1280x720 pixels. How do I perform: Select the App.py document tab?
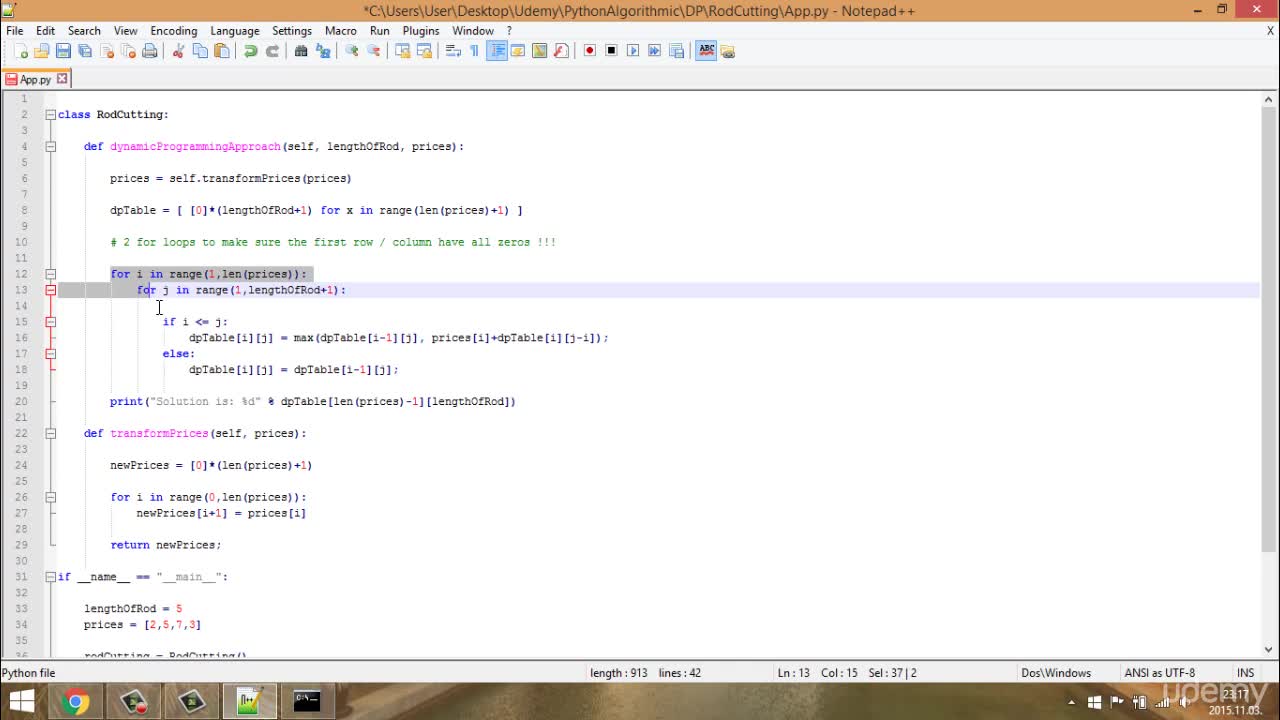(35, 79)
